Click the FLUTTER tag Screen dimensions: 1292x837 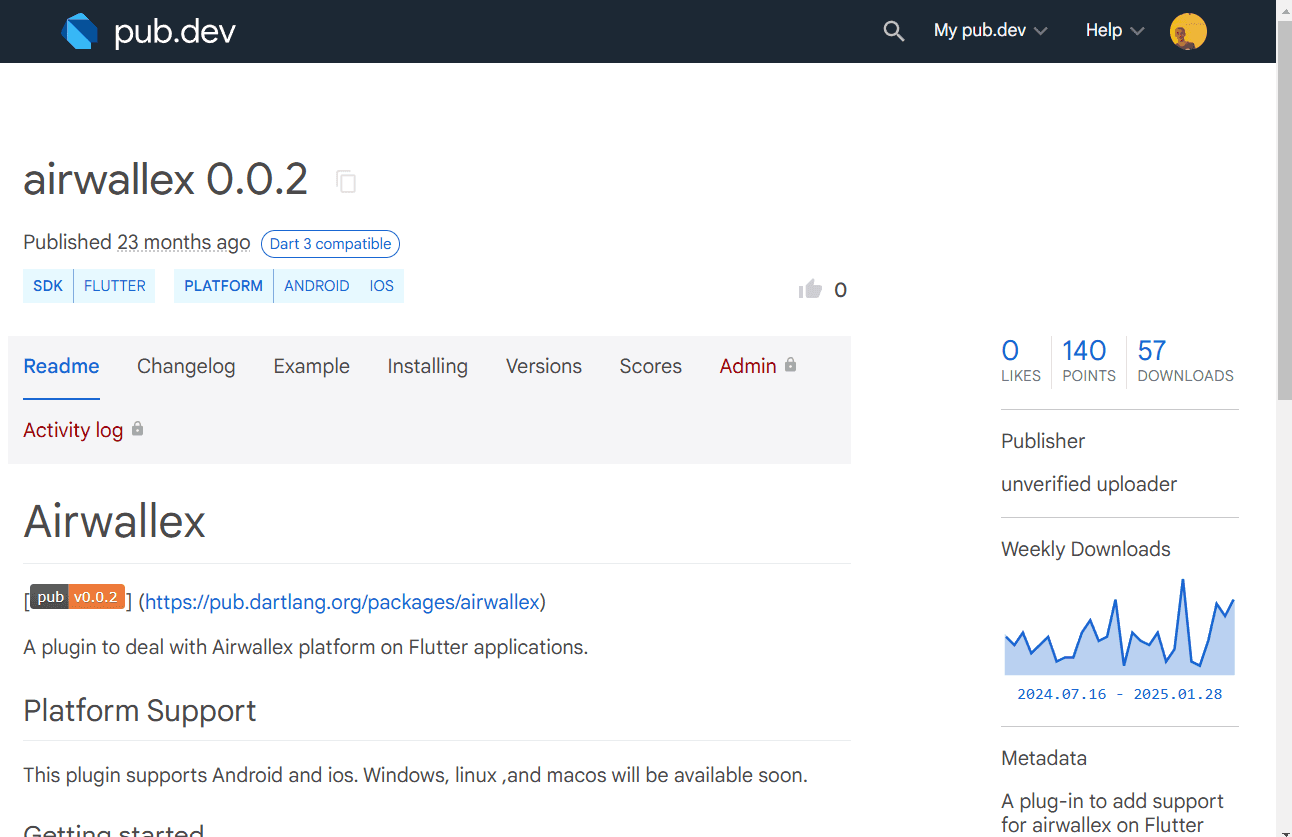[115, 286]
